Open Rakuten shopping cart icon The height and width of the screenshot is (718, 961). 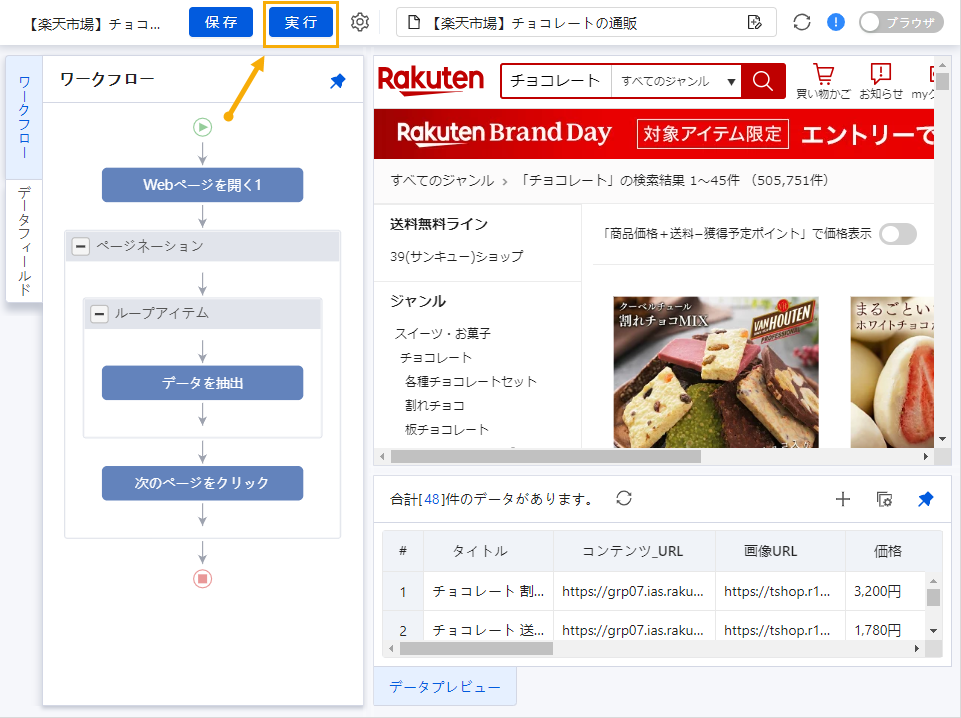tap(823, 81)
